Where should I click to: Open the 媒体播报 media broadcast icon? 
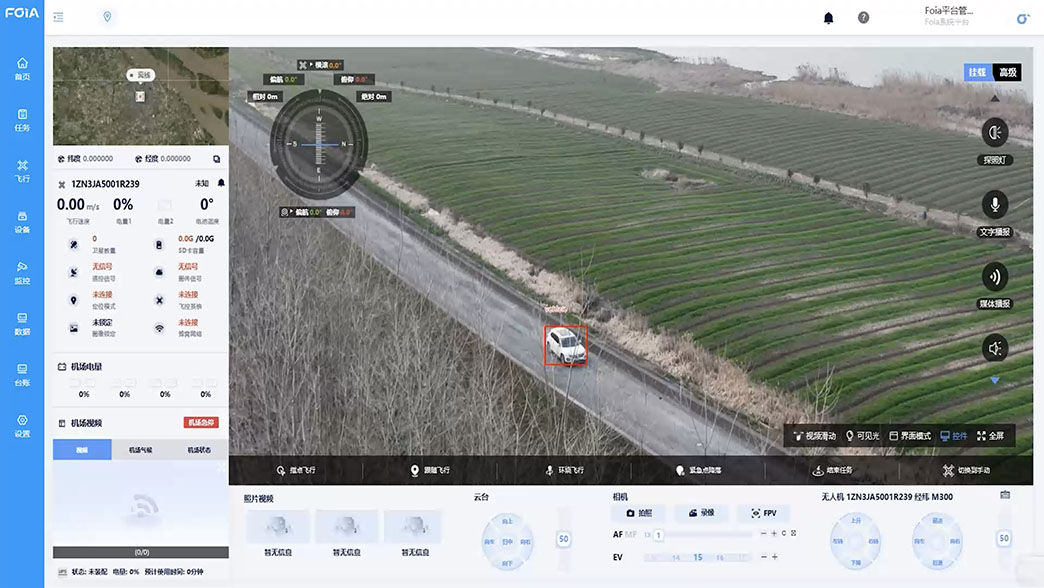[x=994, y=277]
